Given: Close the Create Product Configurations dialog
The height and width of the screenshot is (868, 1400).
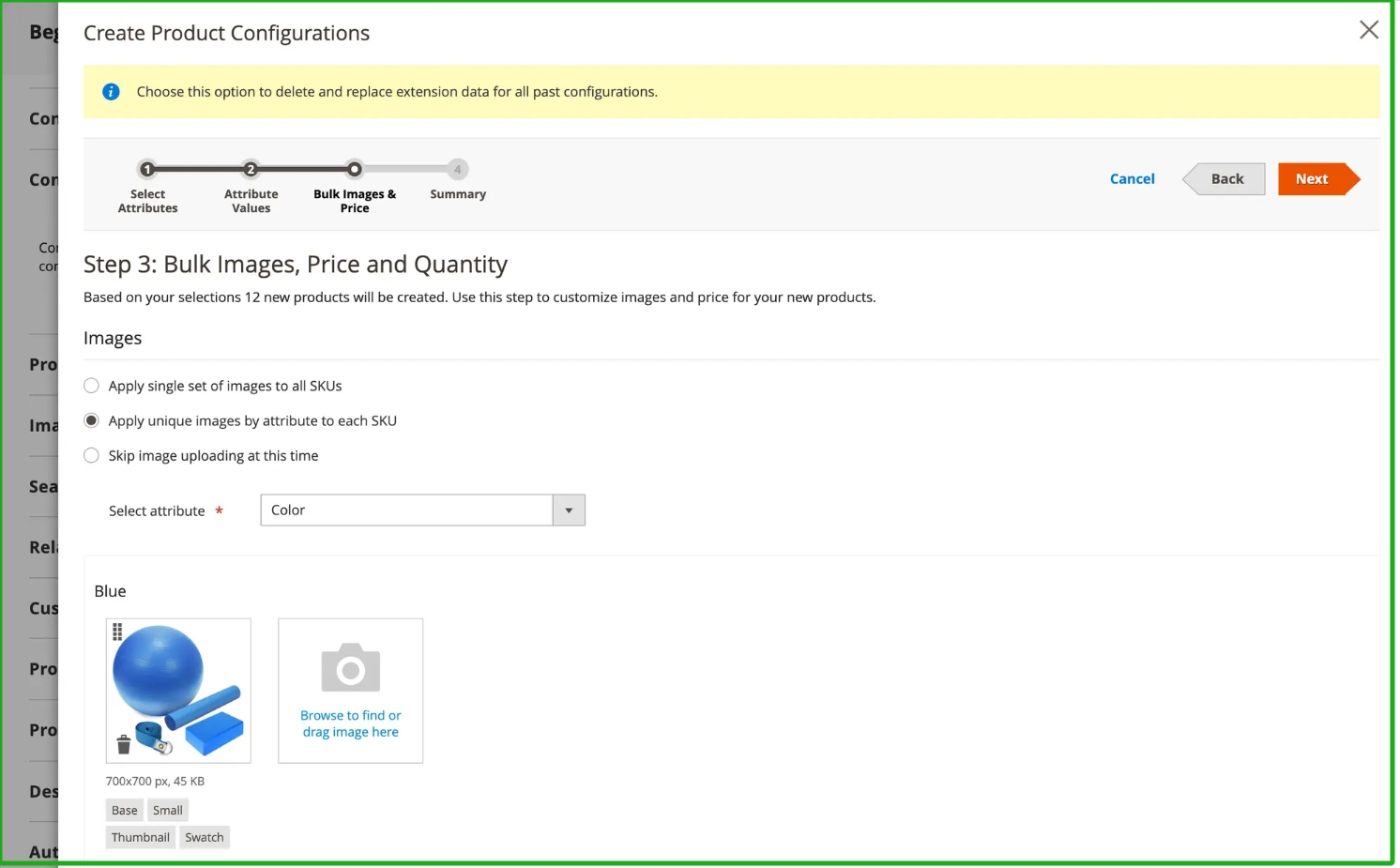Looking at the screenshot, I should [1368, 30].
